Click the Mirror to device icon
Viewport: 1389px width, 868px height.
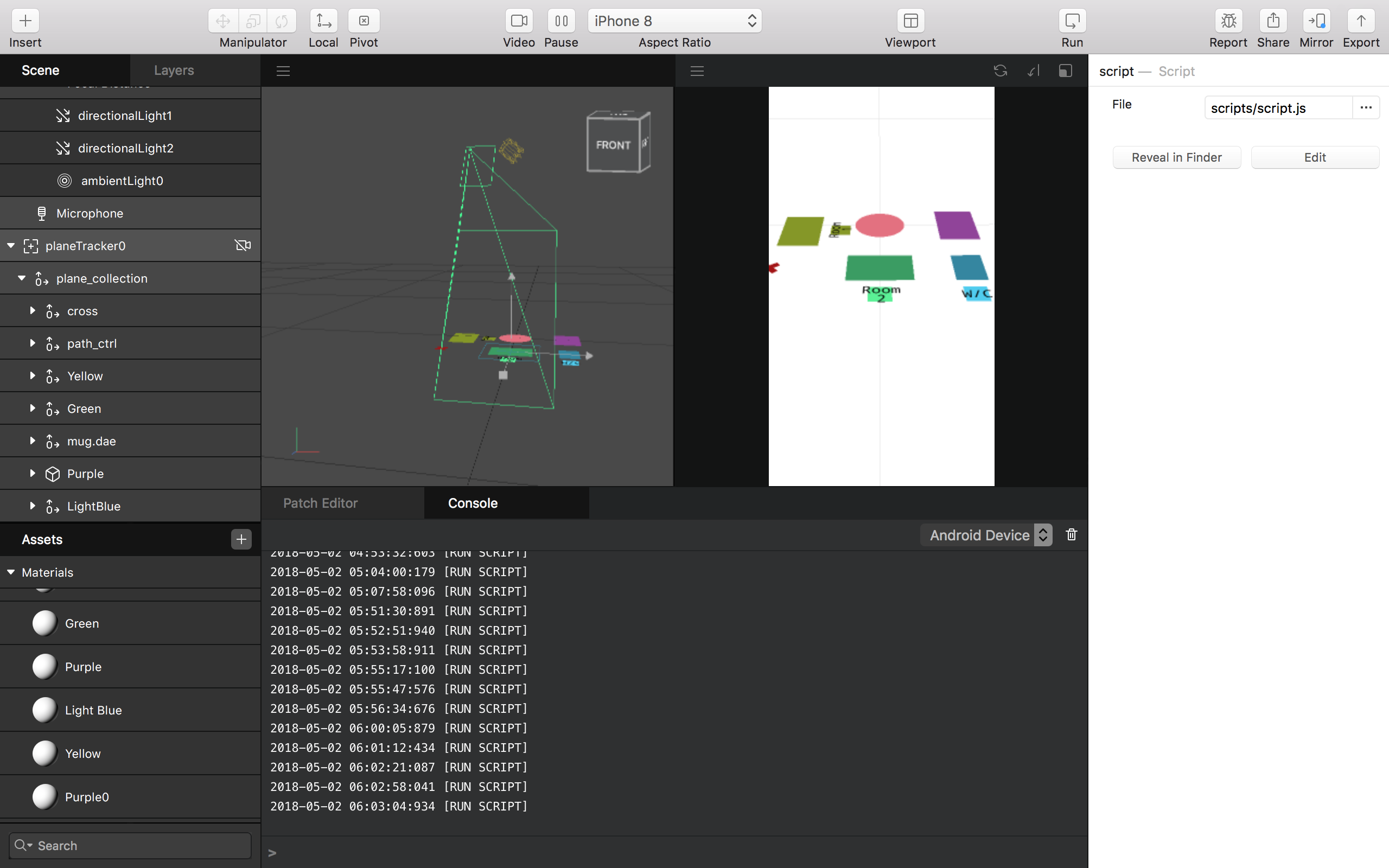(x=1316, y=21)
